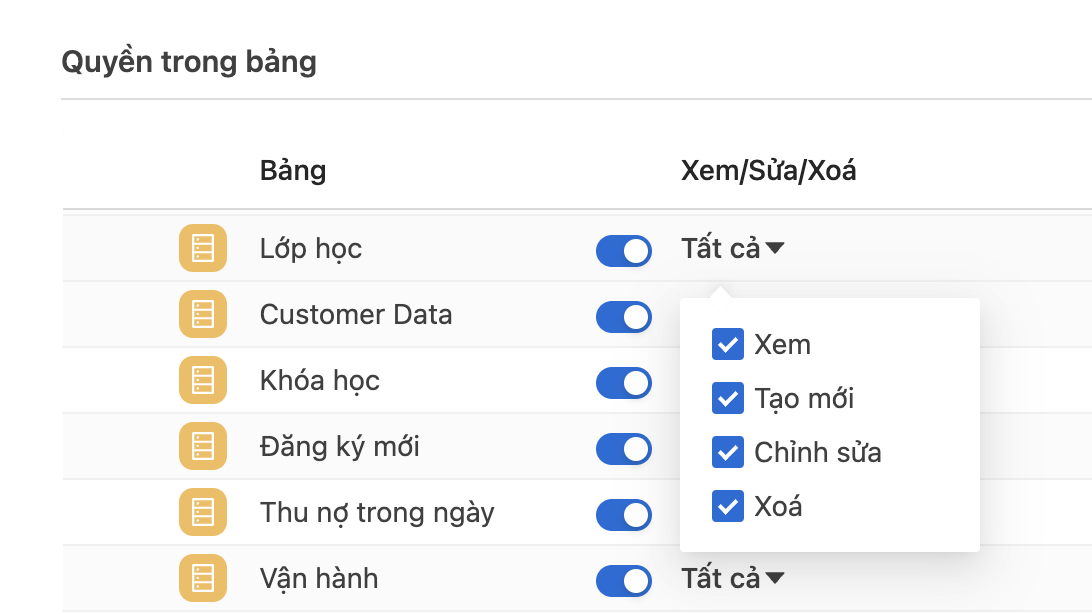Click the Xem/Sửa/Xoá column header

768,171
